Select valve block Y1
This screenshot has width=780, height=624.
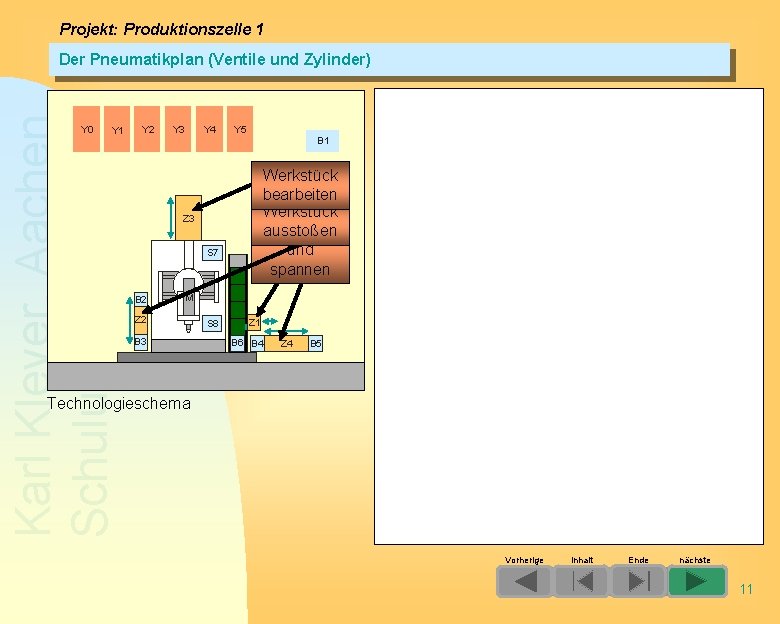coord(117,129)
